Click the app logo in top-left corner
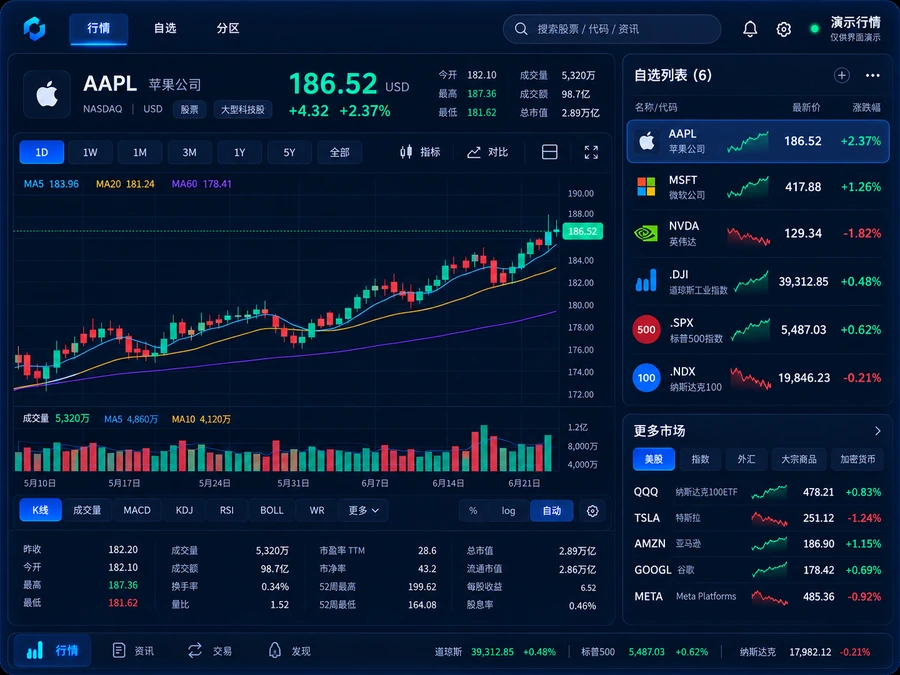 point(34,28)
